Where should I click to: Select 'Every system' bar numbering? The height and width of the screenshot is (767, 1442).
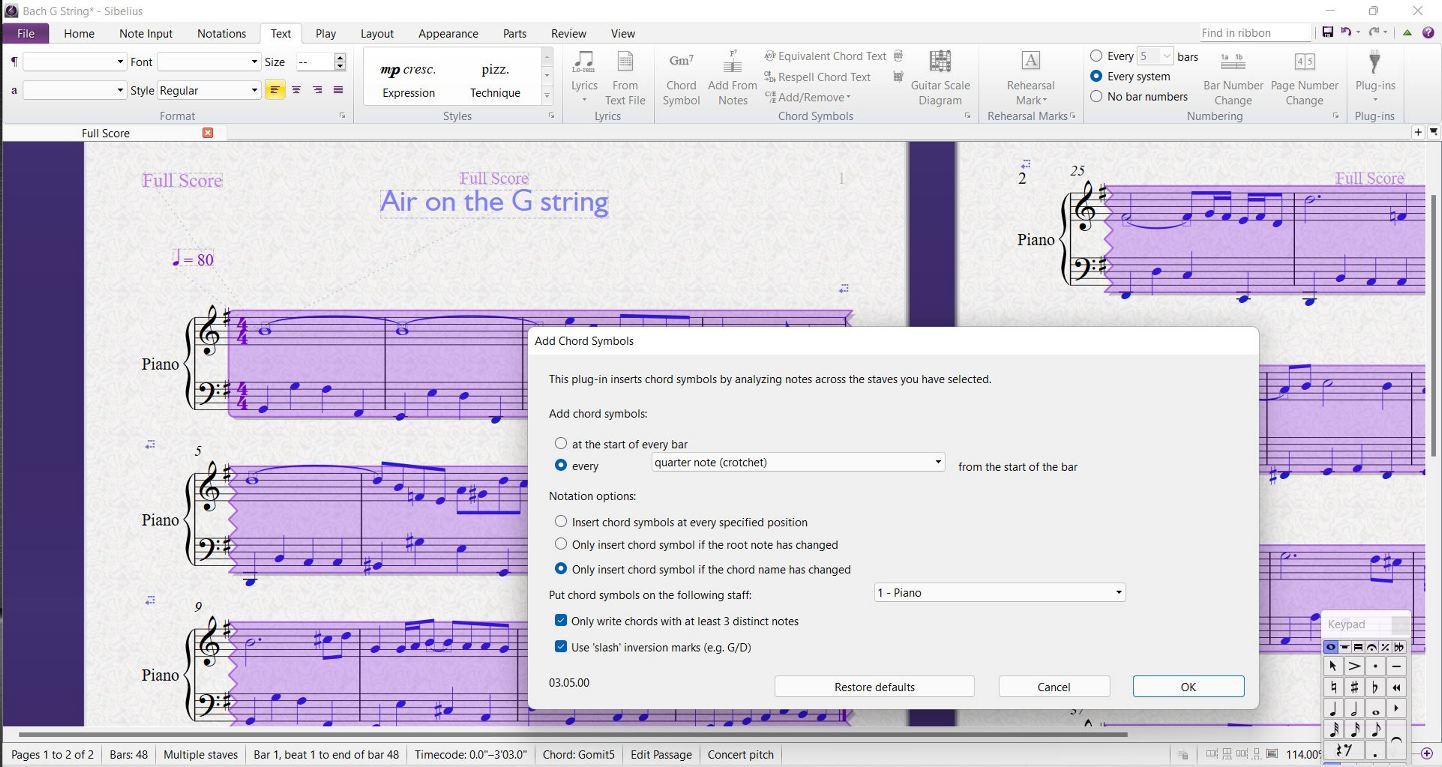coord(1097,76)
